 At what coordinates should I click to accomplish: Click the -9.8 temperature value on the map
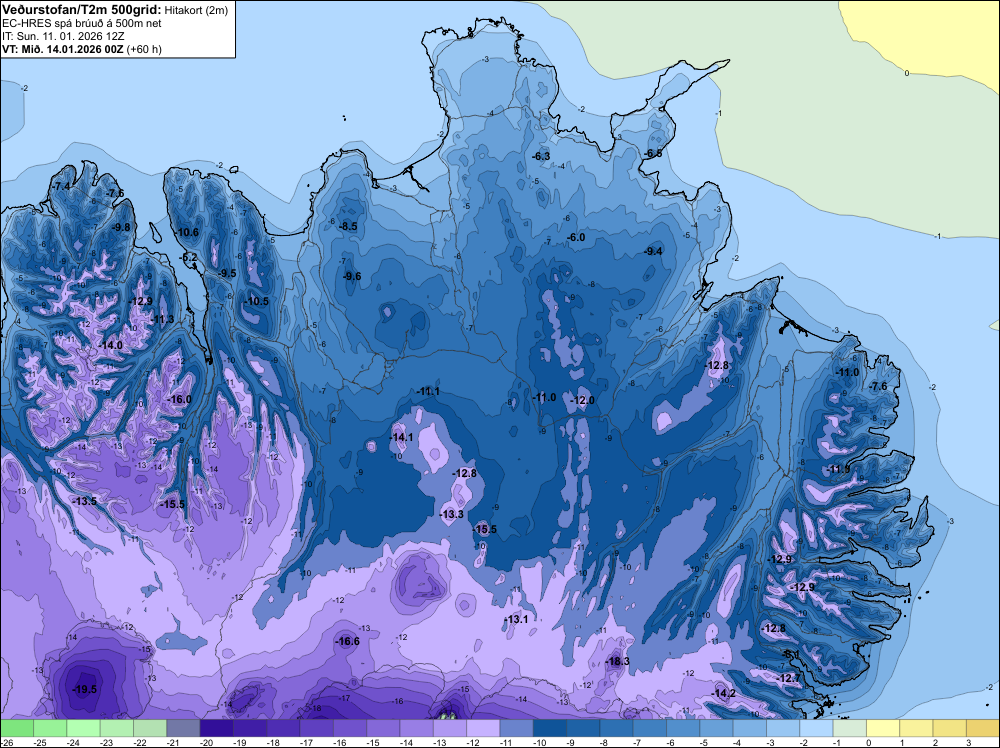pyautogui.click(x=121, y=227)
